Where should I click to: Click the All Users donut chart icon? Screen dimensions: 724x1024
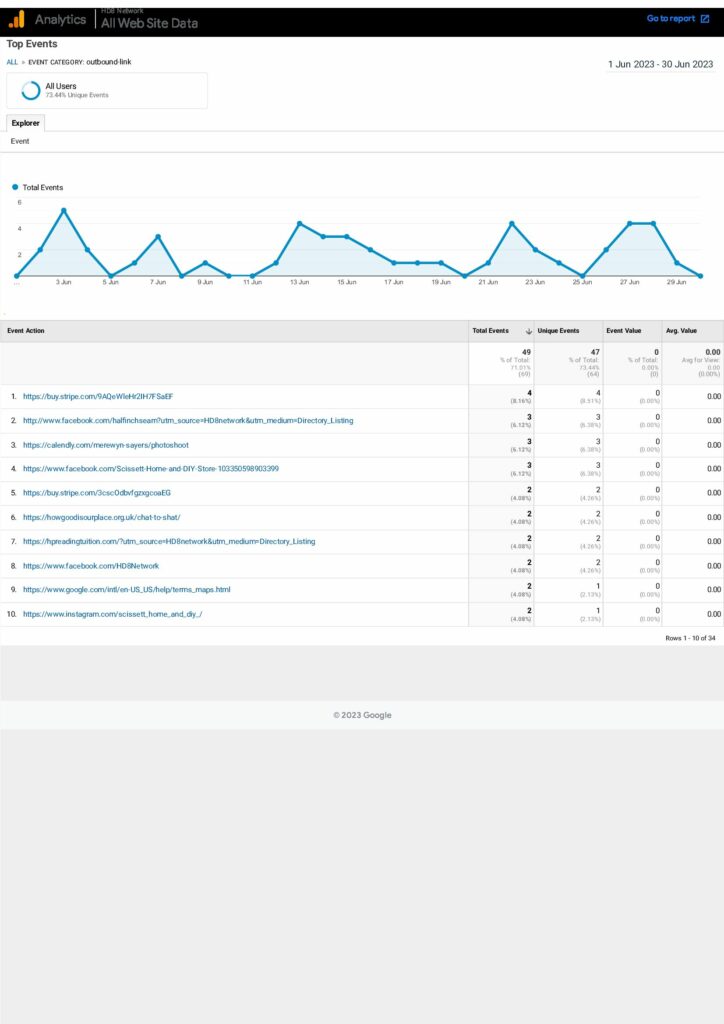(x=31, y=90)
